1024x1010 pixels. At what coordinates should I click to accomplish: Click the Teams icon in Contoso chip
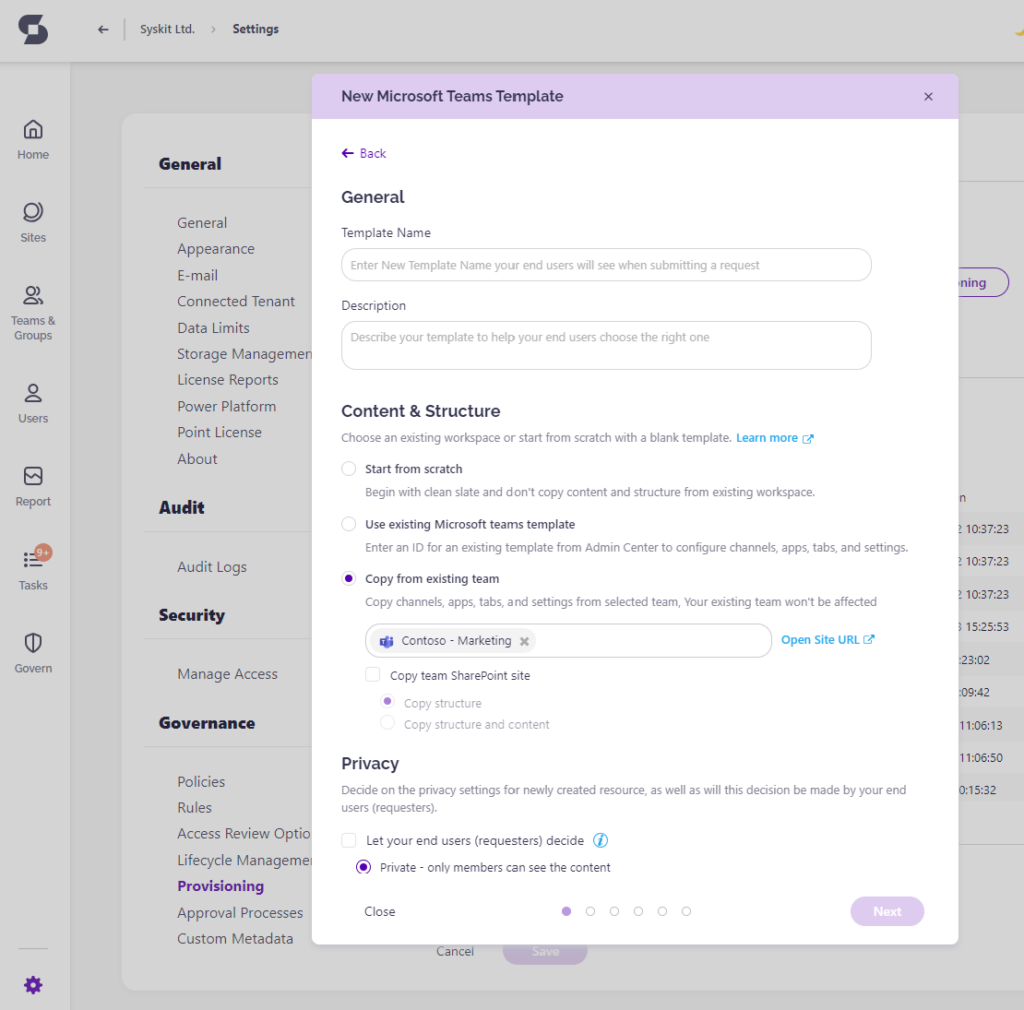pyautogui.click(x=387, y=641)
